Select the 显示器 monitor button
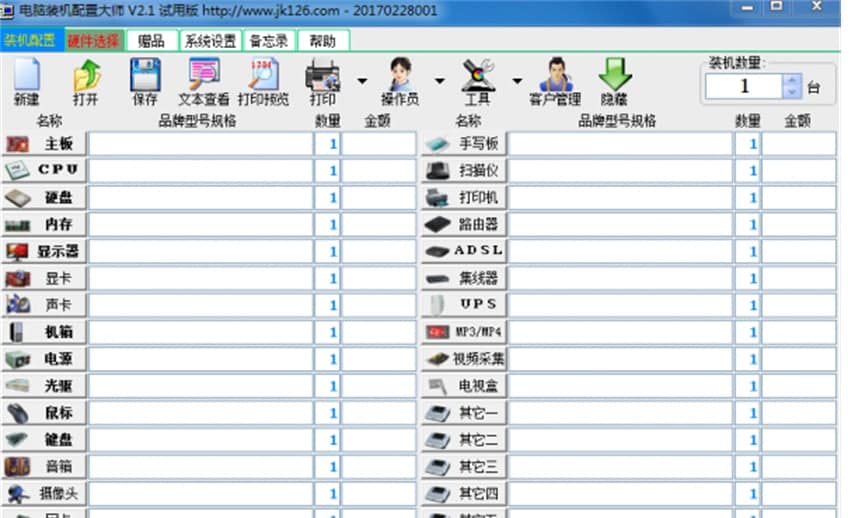The image size is (855, 518). (x=44, y=251)
